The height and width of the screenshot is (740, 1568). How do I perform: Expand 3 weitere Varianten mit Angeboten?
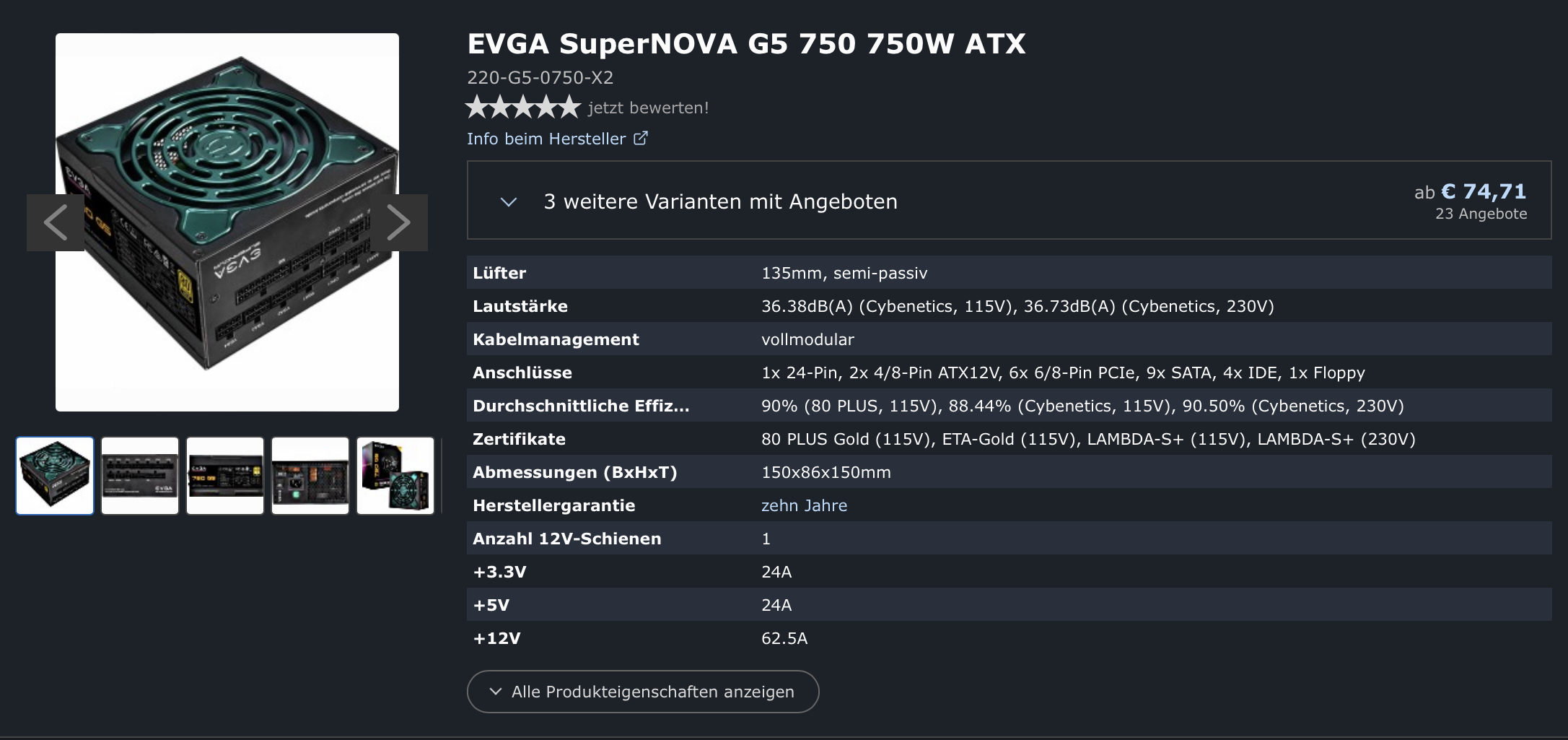719,201
